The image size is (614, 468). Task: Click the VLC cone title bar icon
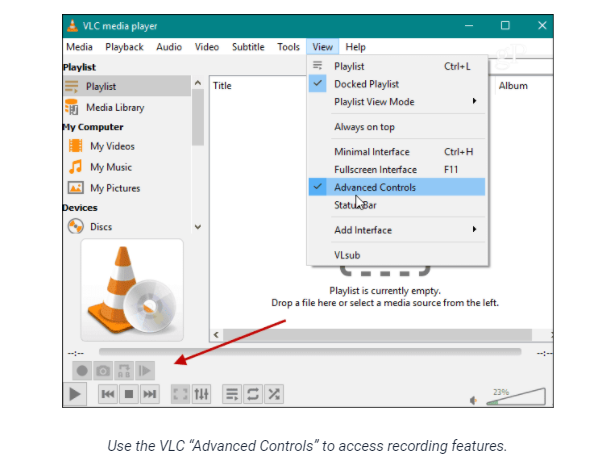coord(72,25)
